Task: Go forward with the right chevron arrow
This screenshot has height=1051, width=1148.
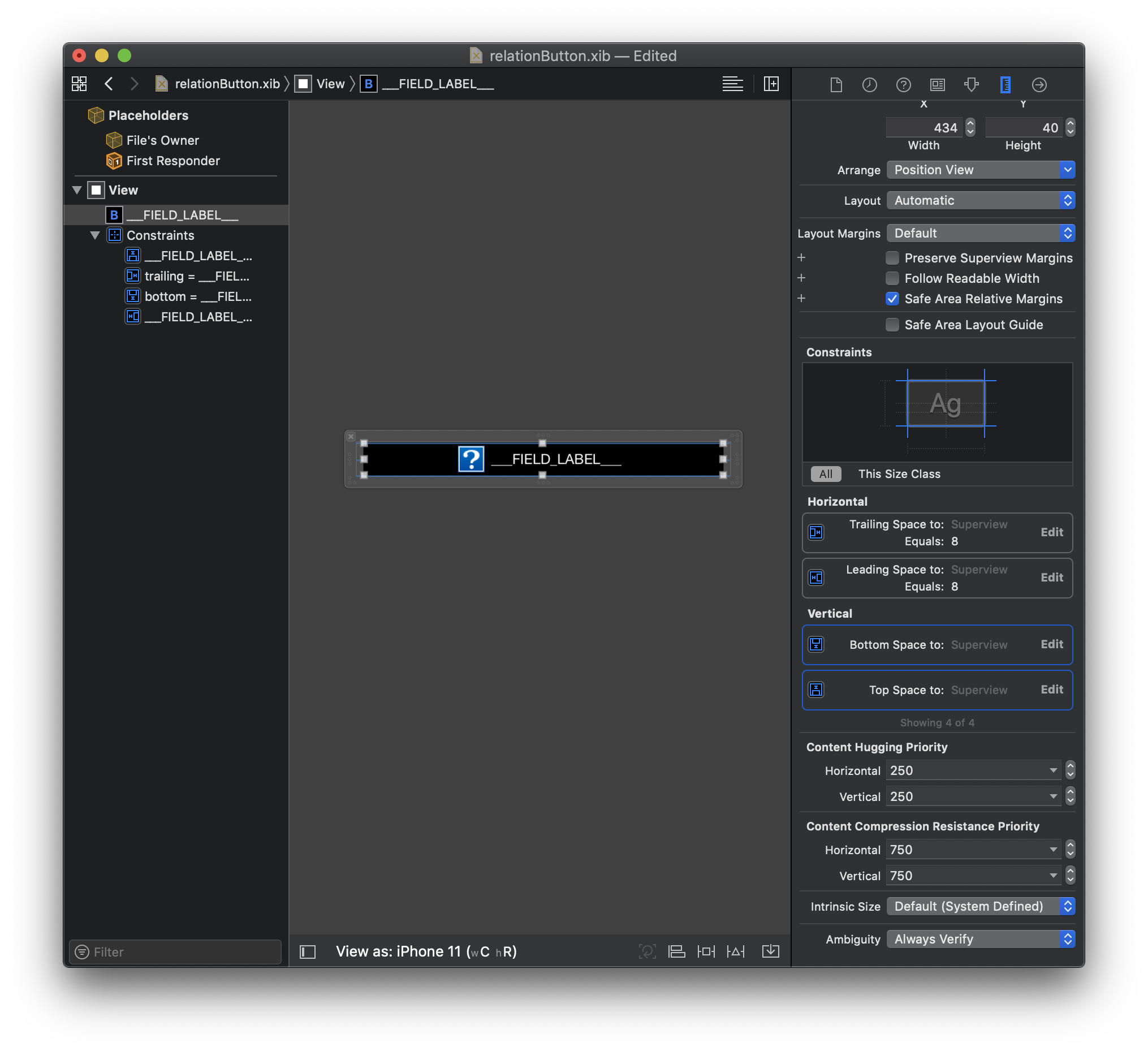Action: [x=135, y=84]
